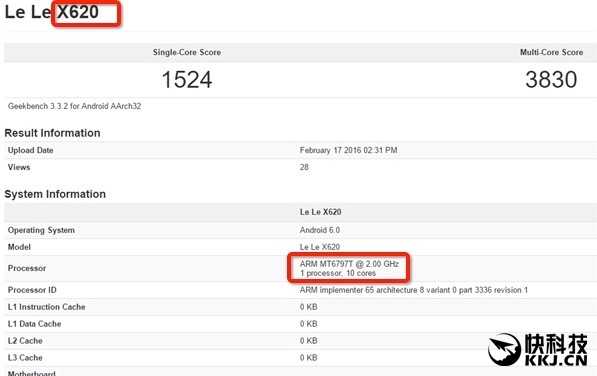Select the 'Single-Core Score' header
The image size is (597, 376).
pos(187,52)
